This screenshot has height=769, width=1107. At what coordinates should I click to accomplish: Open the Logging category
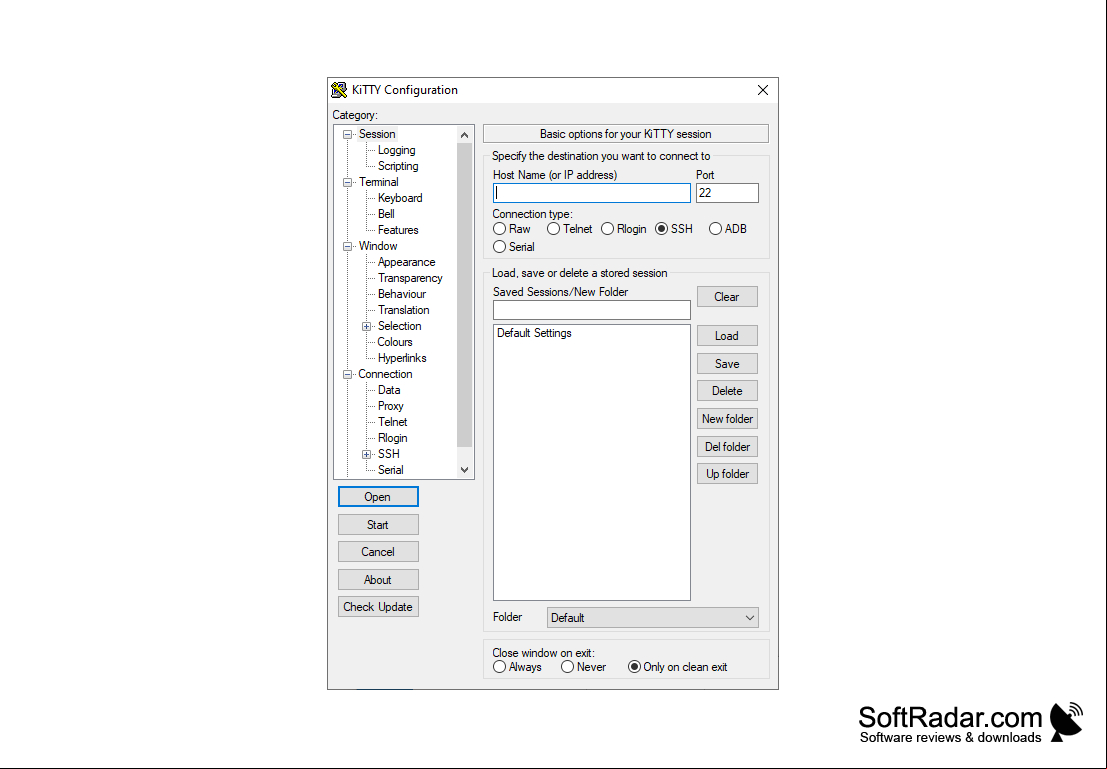pos(396,150)
